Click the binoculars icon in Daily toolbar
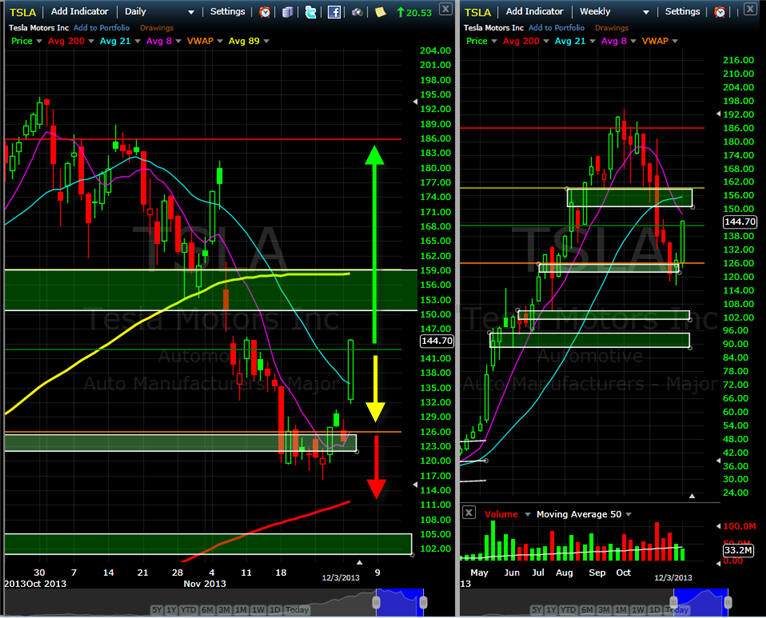This screenshot has width=766, height=618. click(358, 12)
